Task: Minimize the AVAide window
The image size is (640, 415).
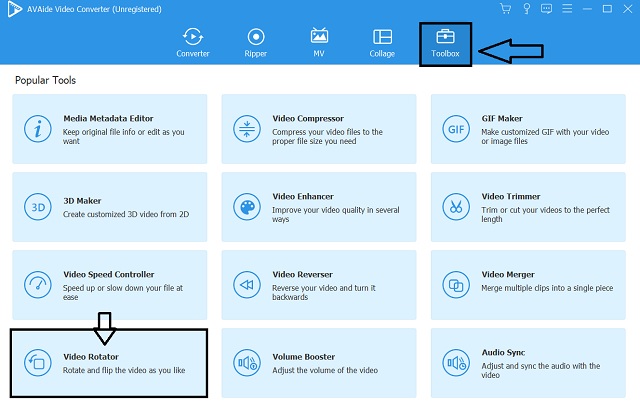Action: (x=587, y=9)
